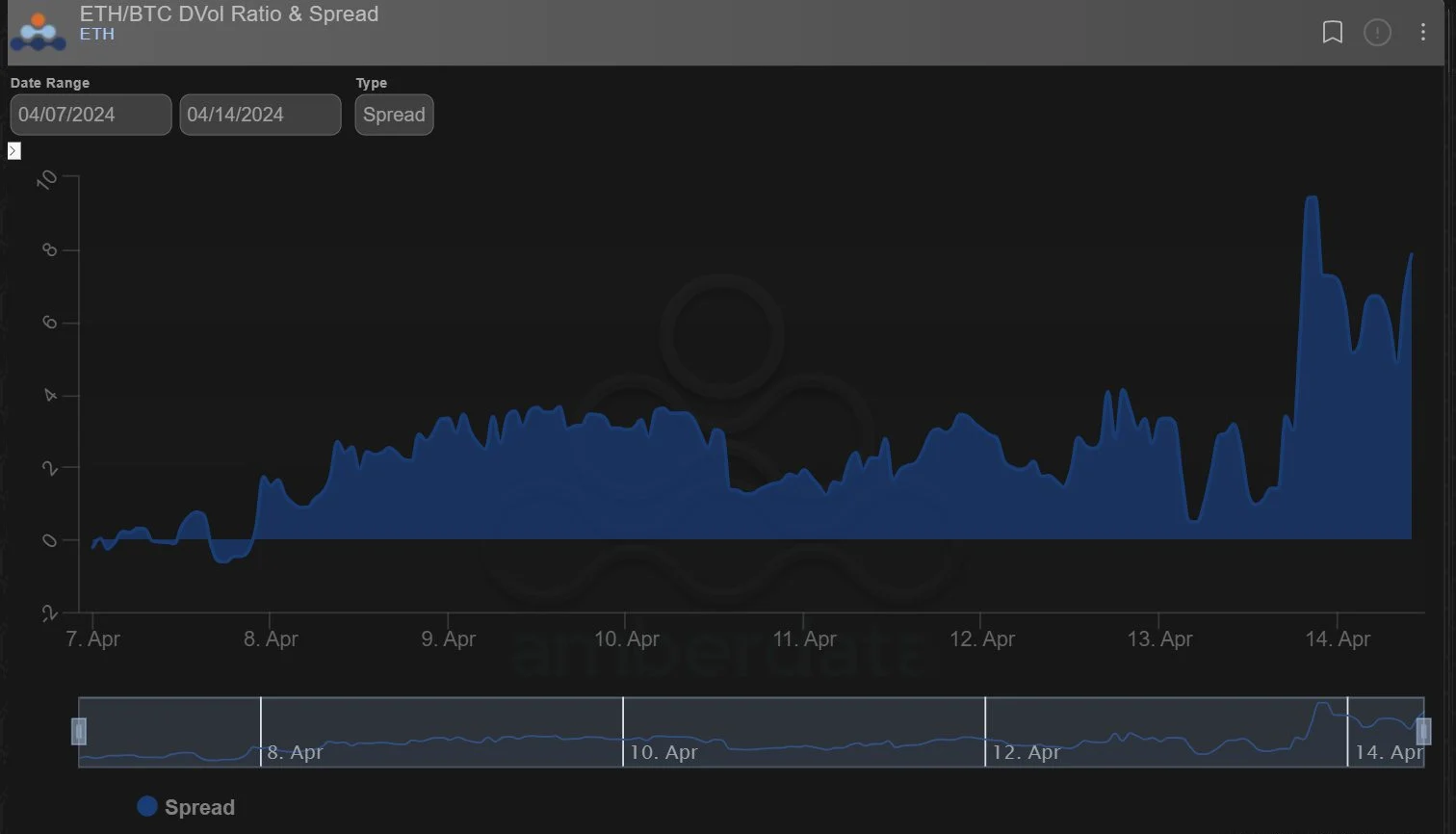Screen dimensions: 1456x834
Task: Open the Spread type dropdown
Action: click(394, 115)
